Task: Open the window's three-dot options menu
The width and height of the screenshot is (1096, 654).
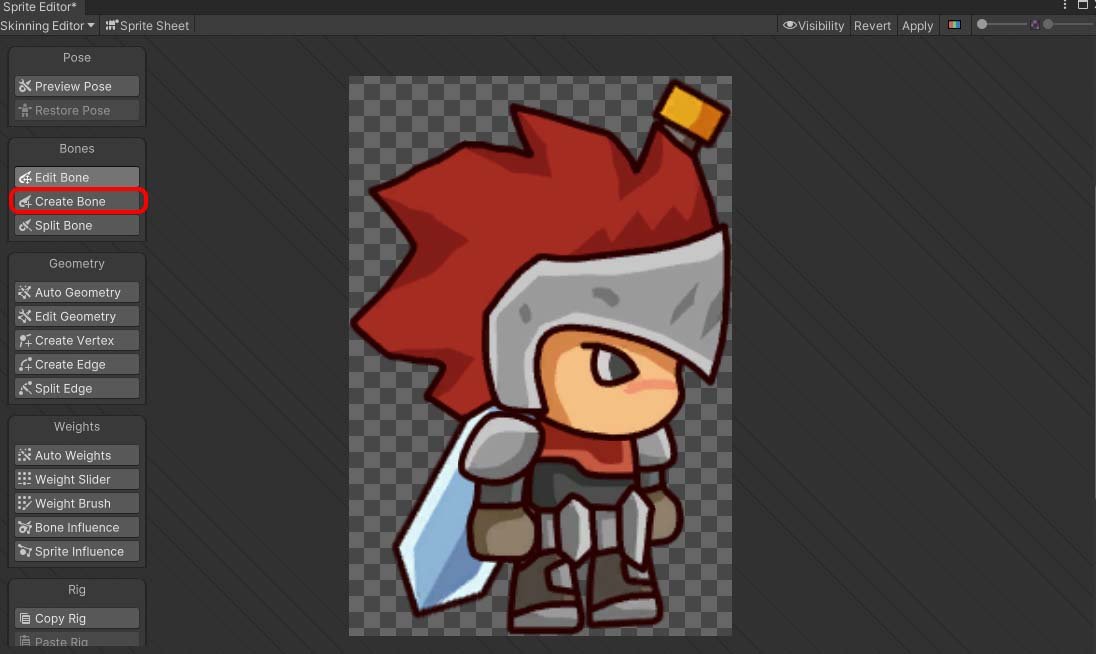Action: click(x=1065, y=6)
